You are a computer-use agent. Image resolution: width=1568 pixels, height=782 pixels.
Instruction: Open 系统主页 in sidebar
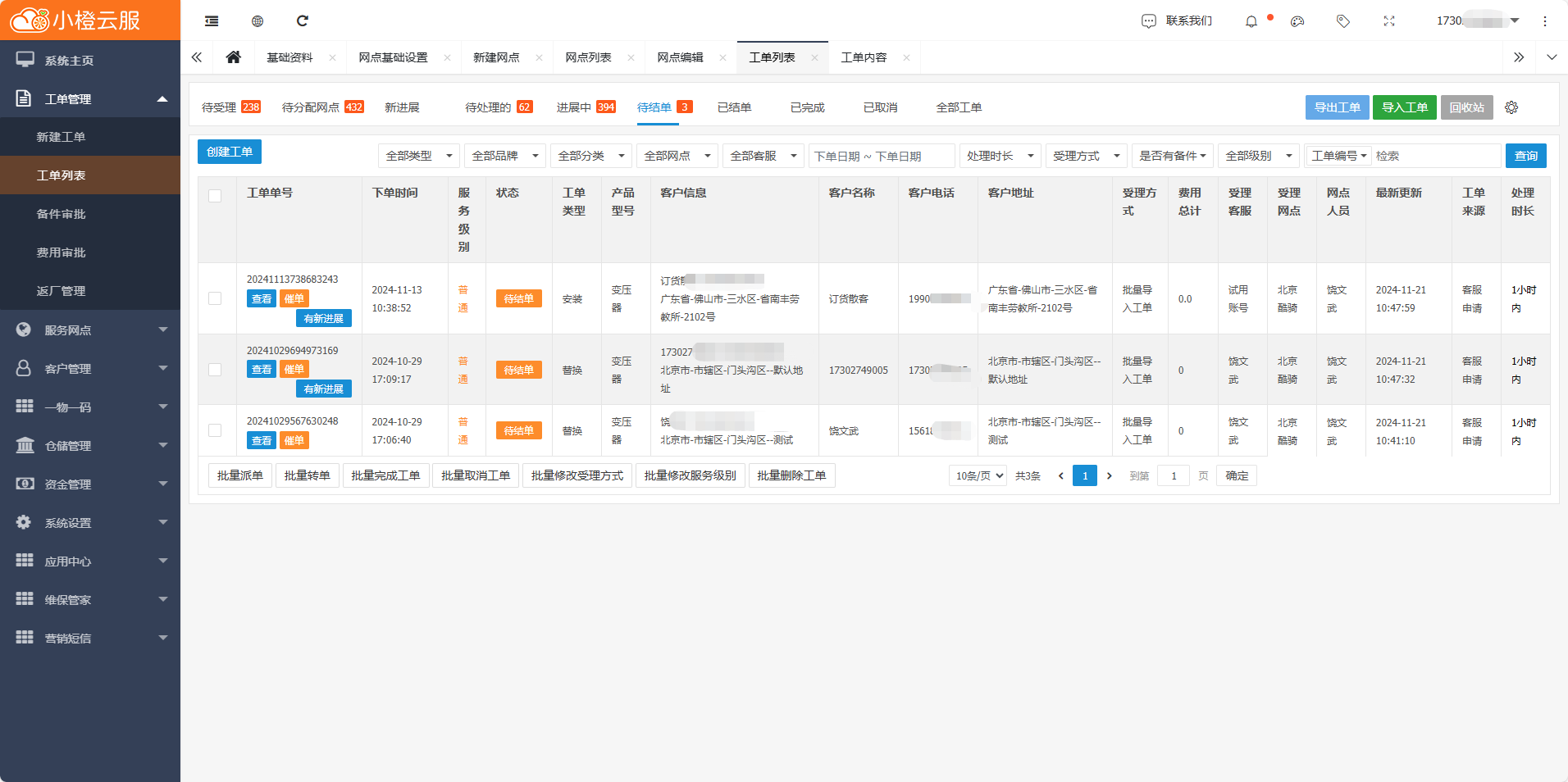pyautogui.click(x=90, y=60)
